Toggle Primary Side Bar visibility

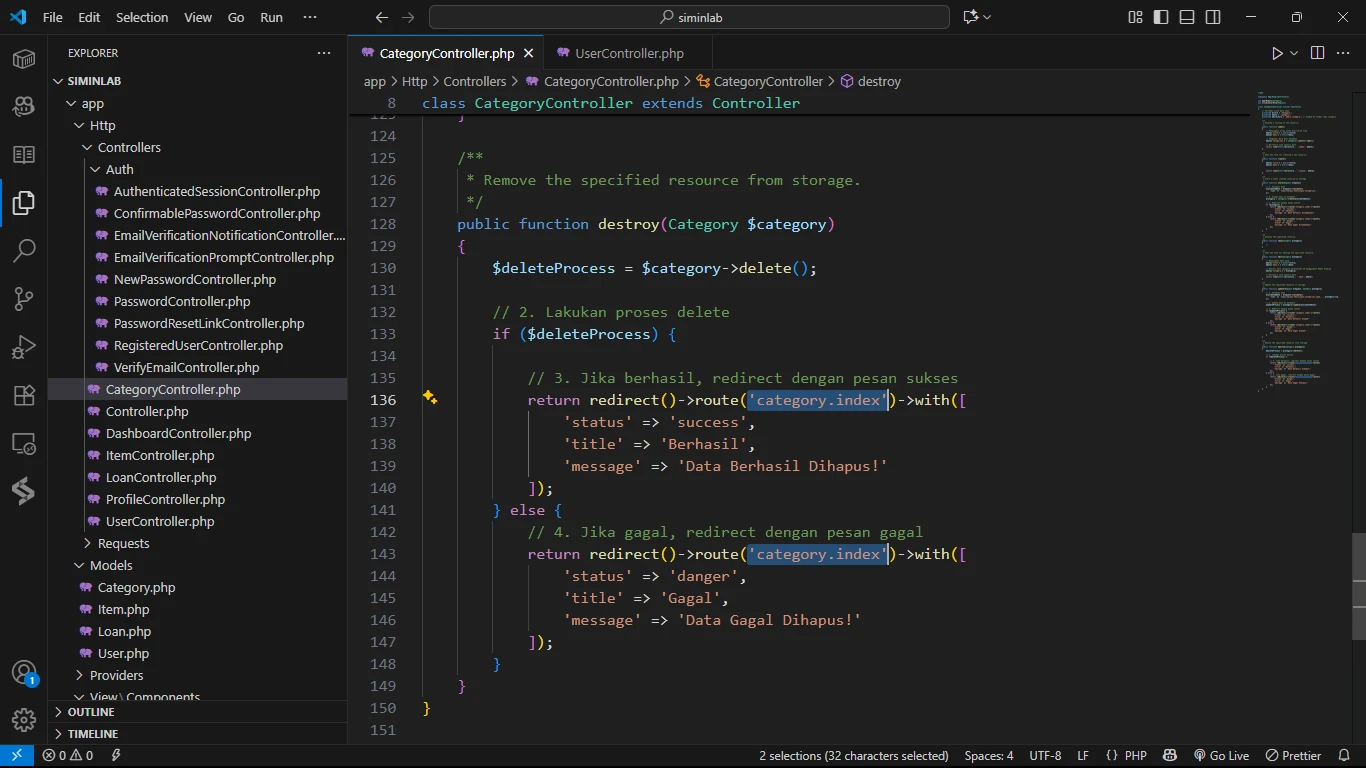(1161, 17)
